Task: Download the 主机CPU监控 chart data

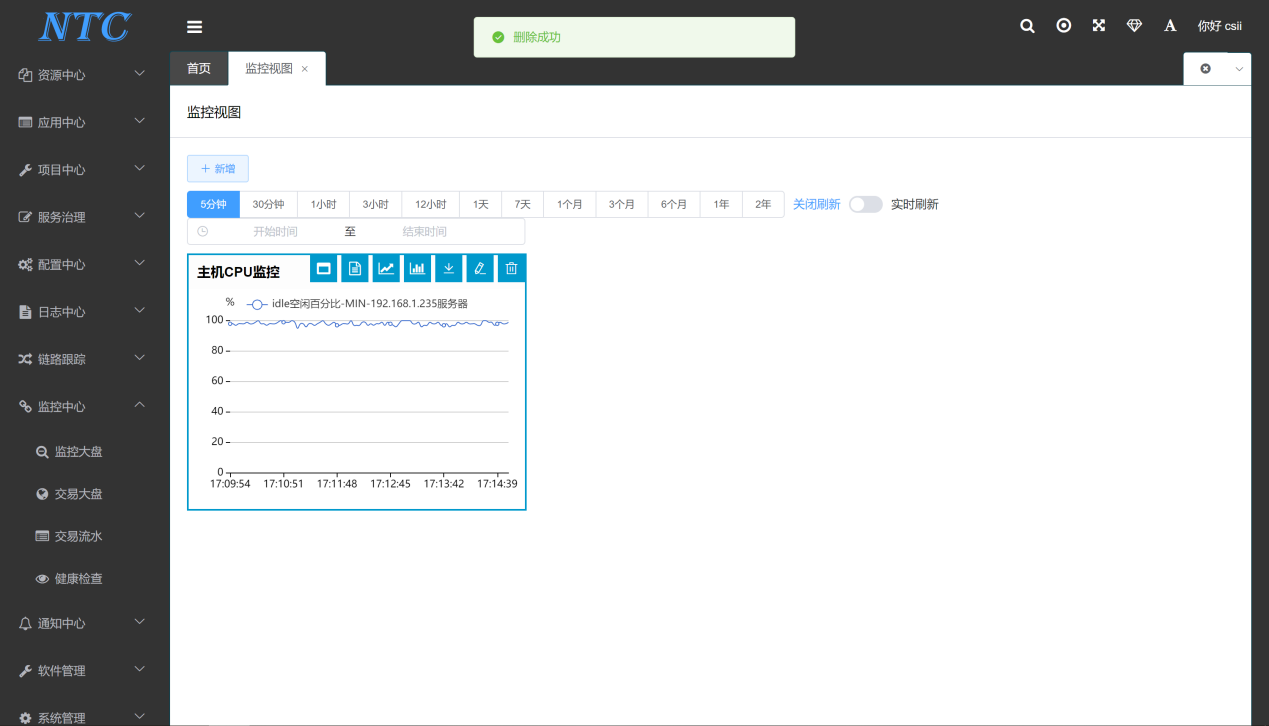Action: click(x=449, y=268)
